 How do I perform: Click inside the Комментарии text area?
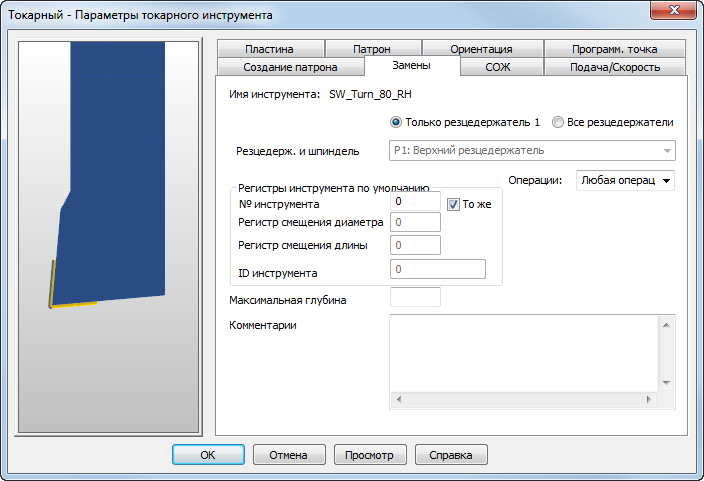[524, 353]
